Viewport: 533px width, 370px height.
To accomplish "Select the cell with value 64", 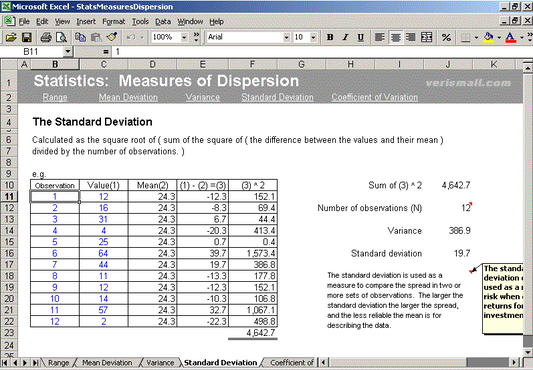I will click(104, 253).
